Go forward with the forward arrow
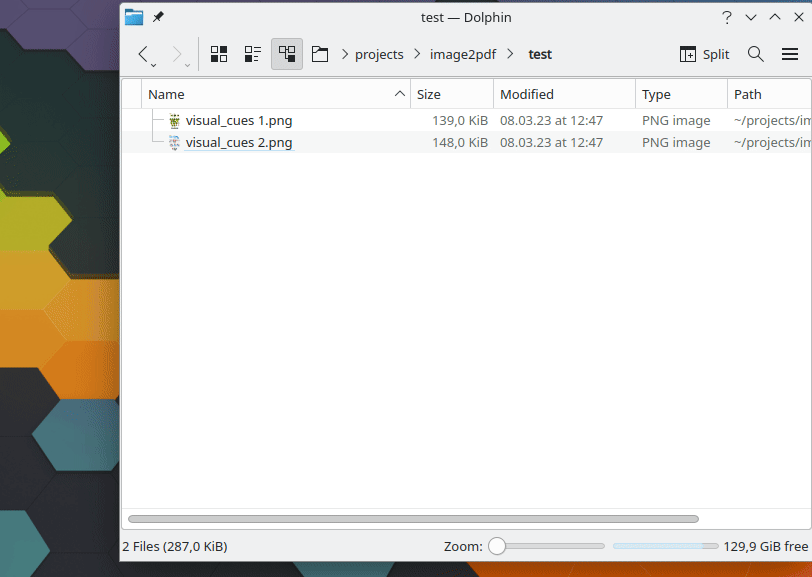812x577 pixels. click(177, 53)
